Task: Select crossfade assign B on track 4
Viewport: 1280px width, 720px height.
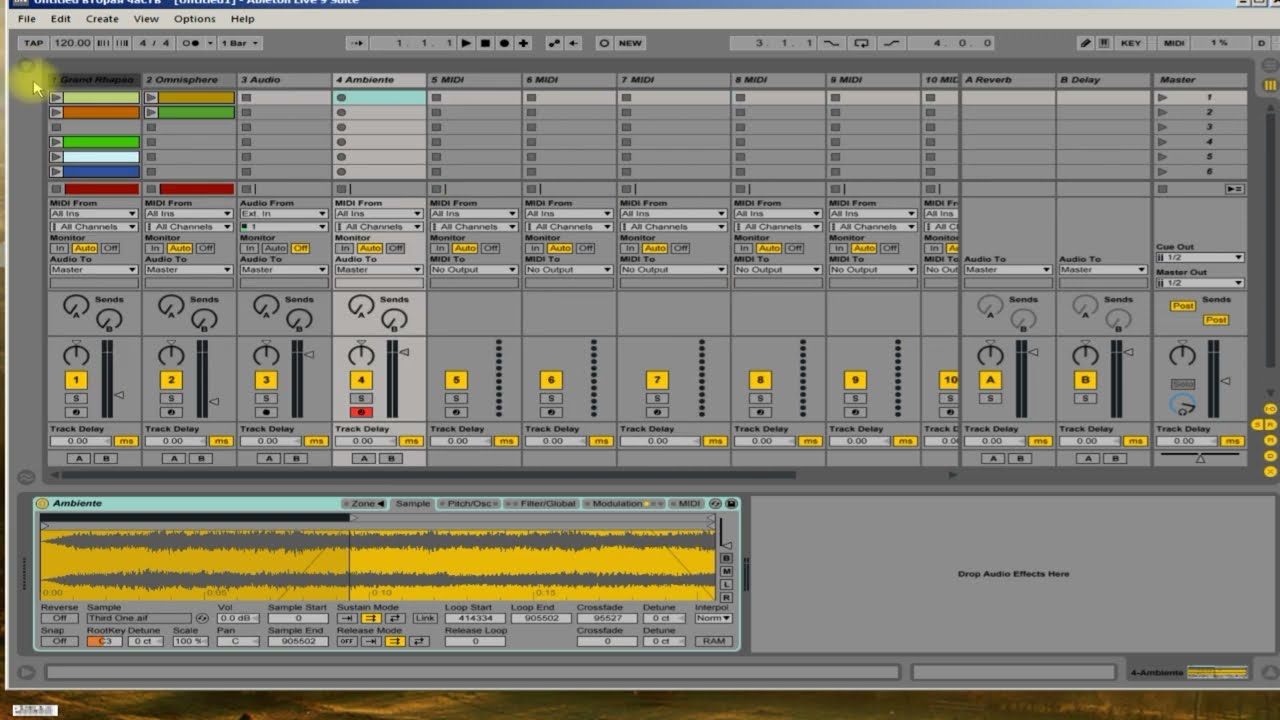Action: tap(391, 458)
